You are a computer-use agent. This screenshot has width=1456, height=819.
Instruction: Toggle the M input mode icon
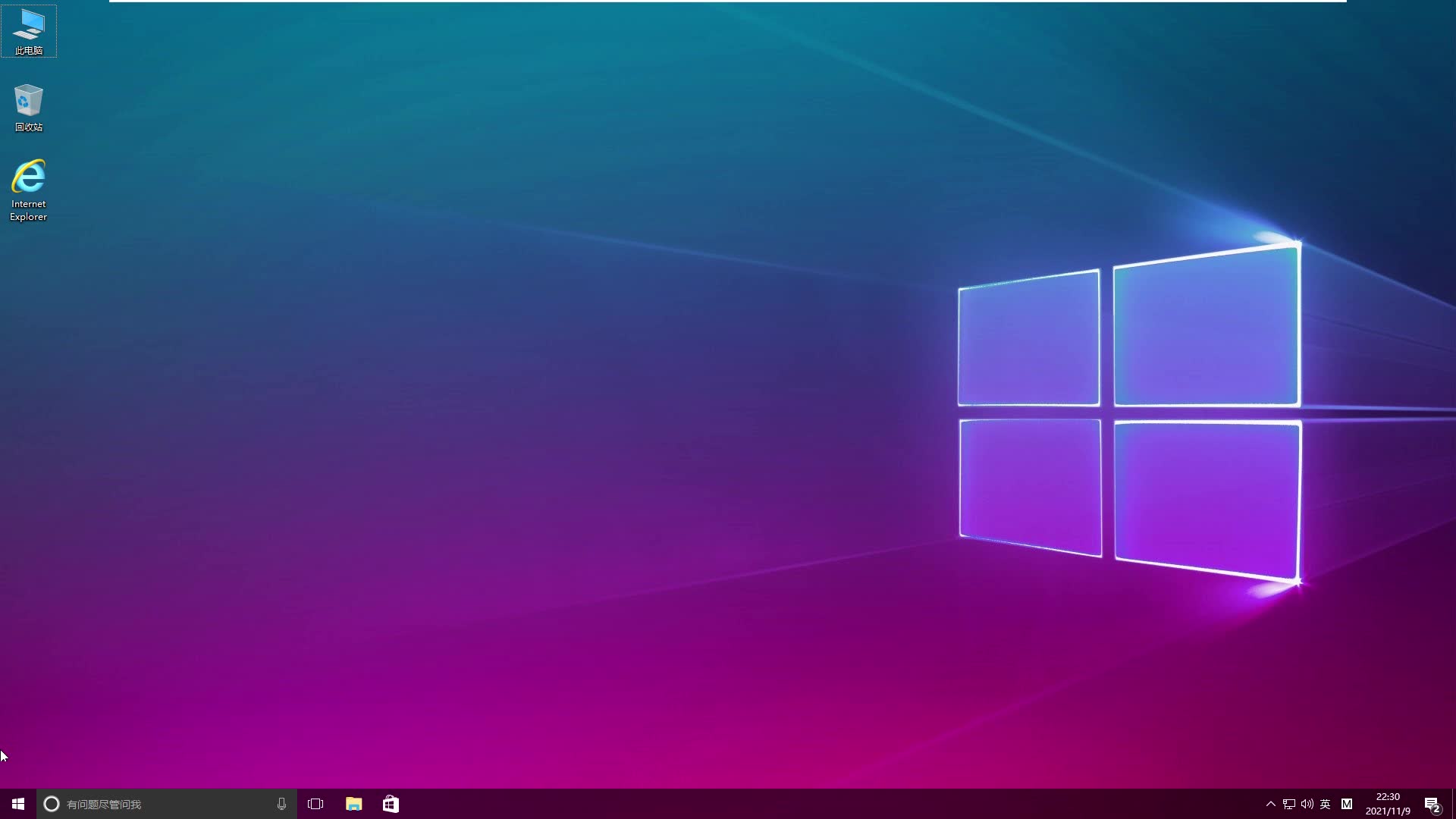[1348, 804]
